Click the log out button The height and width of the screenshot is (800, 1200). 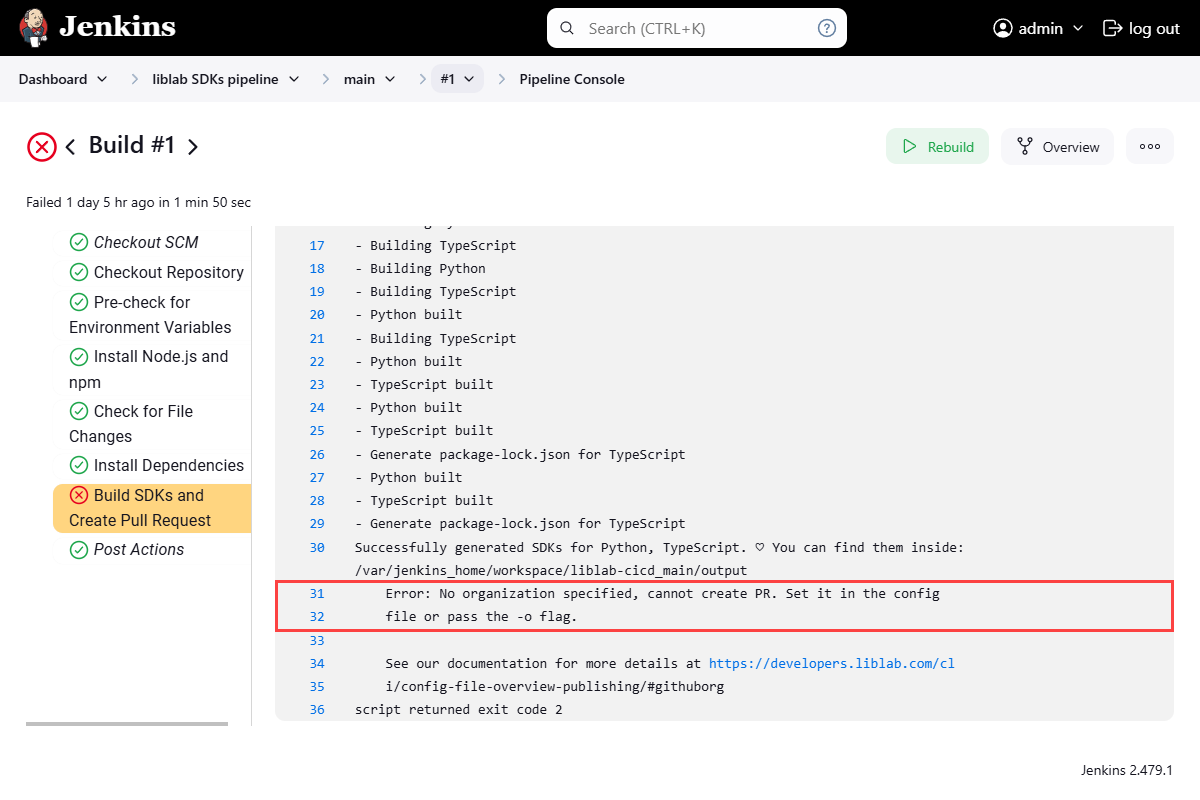coord(1141,28)
